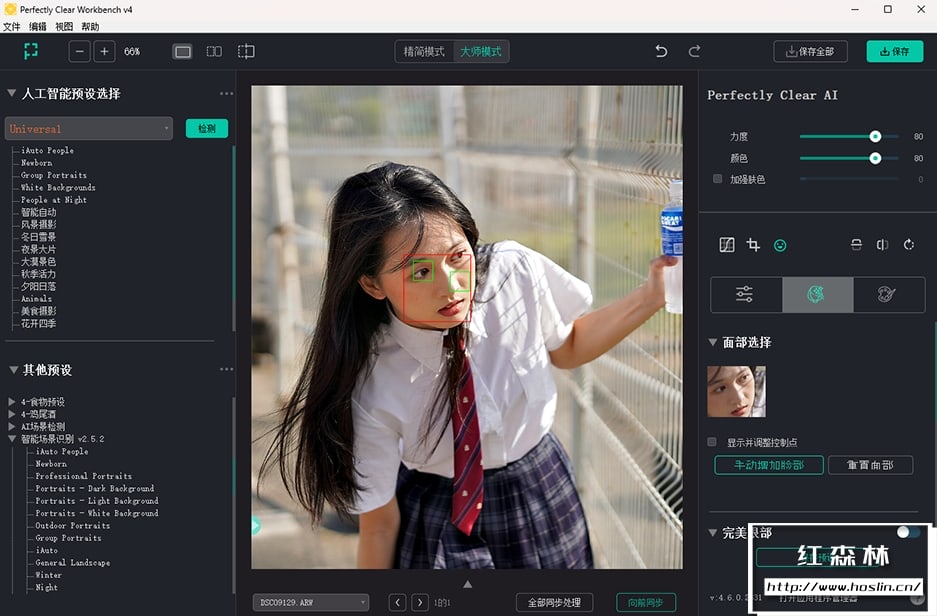Zoom out with the minus button
The height and width of the screenshot is (616, 937).
coord(79,51)
